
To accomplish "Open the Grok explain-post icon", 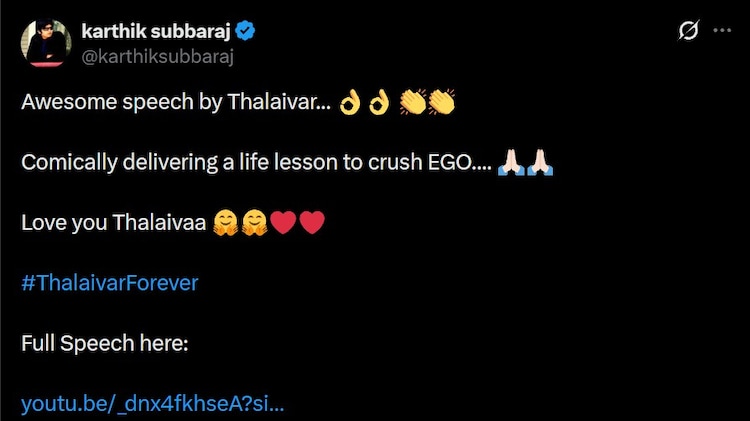I will 688,30.
